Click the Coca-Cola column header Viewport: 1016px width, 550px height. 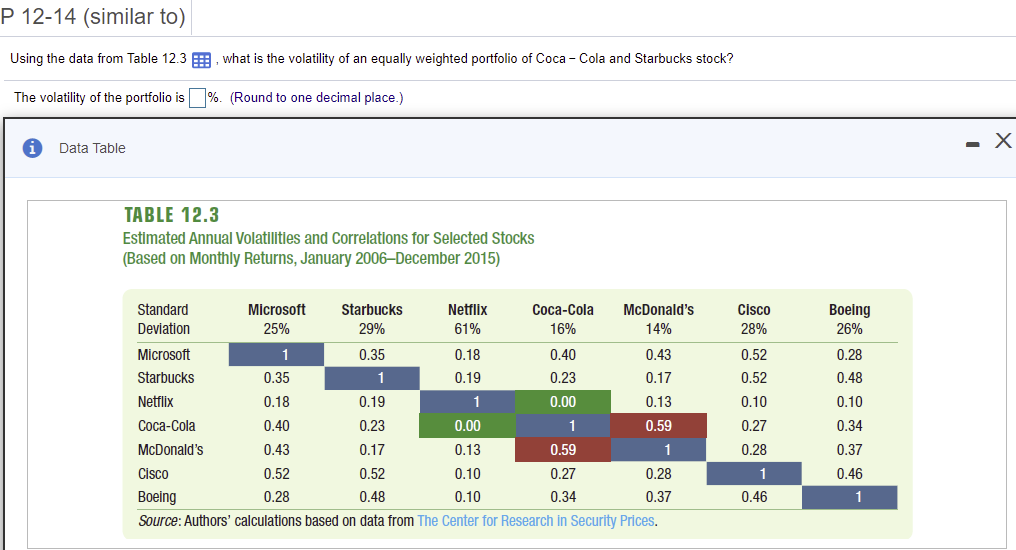pyautogui.click(x=562, y=310)
